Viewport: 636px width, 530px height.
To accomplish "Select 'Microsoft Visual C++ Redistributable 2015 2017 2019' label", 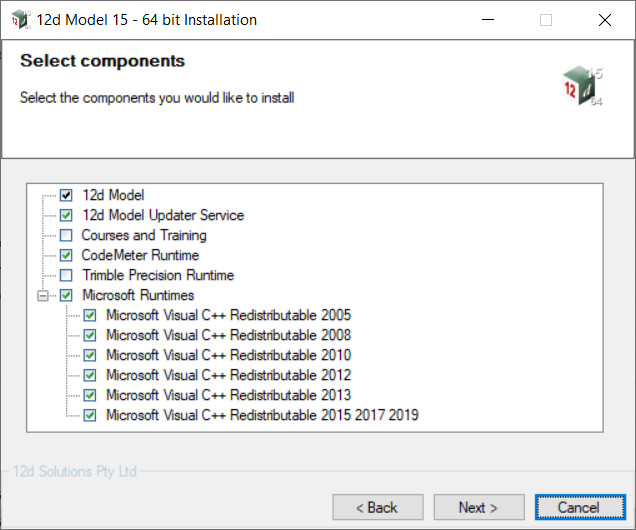I will [262, 415].
